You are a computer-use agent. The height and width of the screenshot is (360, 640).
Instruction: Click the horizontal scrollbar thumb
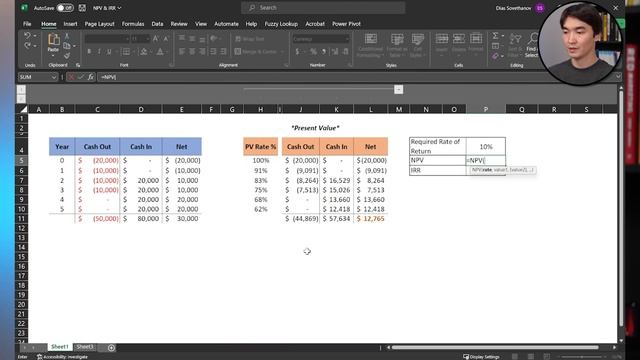495,347
